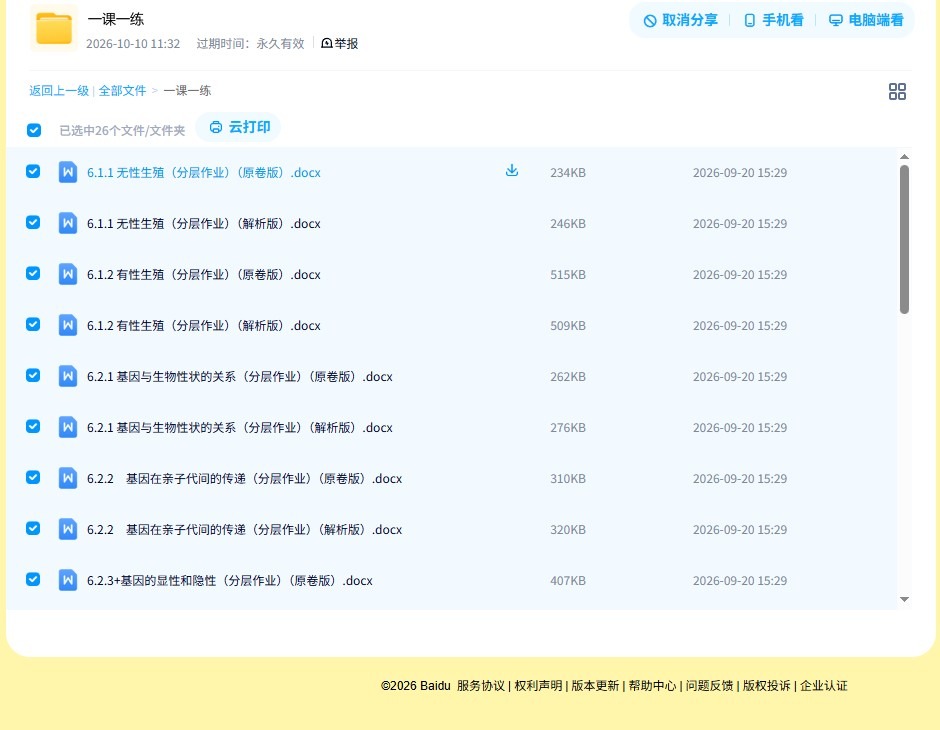Download 6.1.1 无性生殖 原卷版 file

coord(511,171)
